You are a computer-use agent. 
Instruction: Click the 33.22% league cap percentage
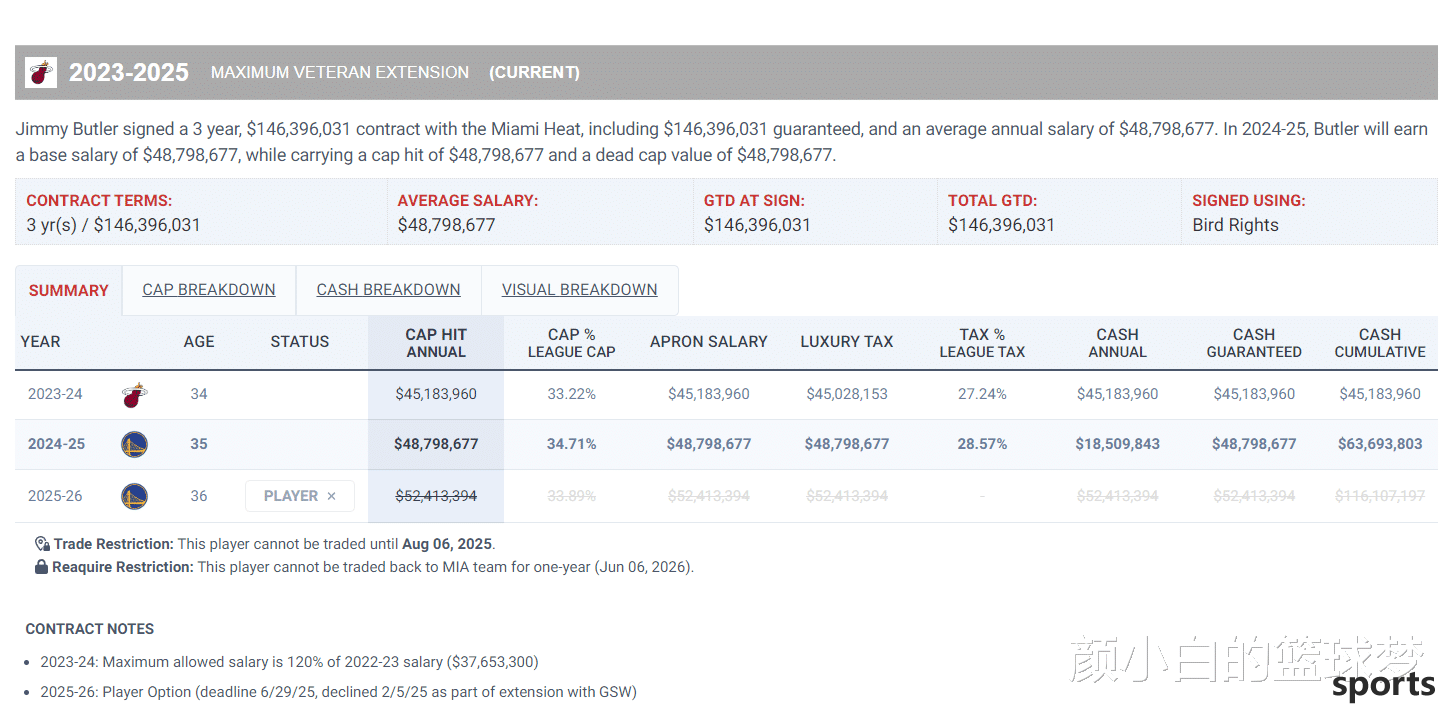[x=572, y=394]
